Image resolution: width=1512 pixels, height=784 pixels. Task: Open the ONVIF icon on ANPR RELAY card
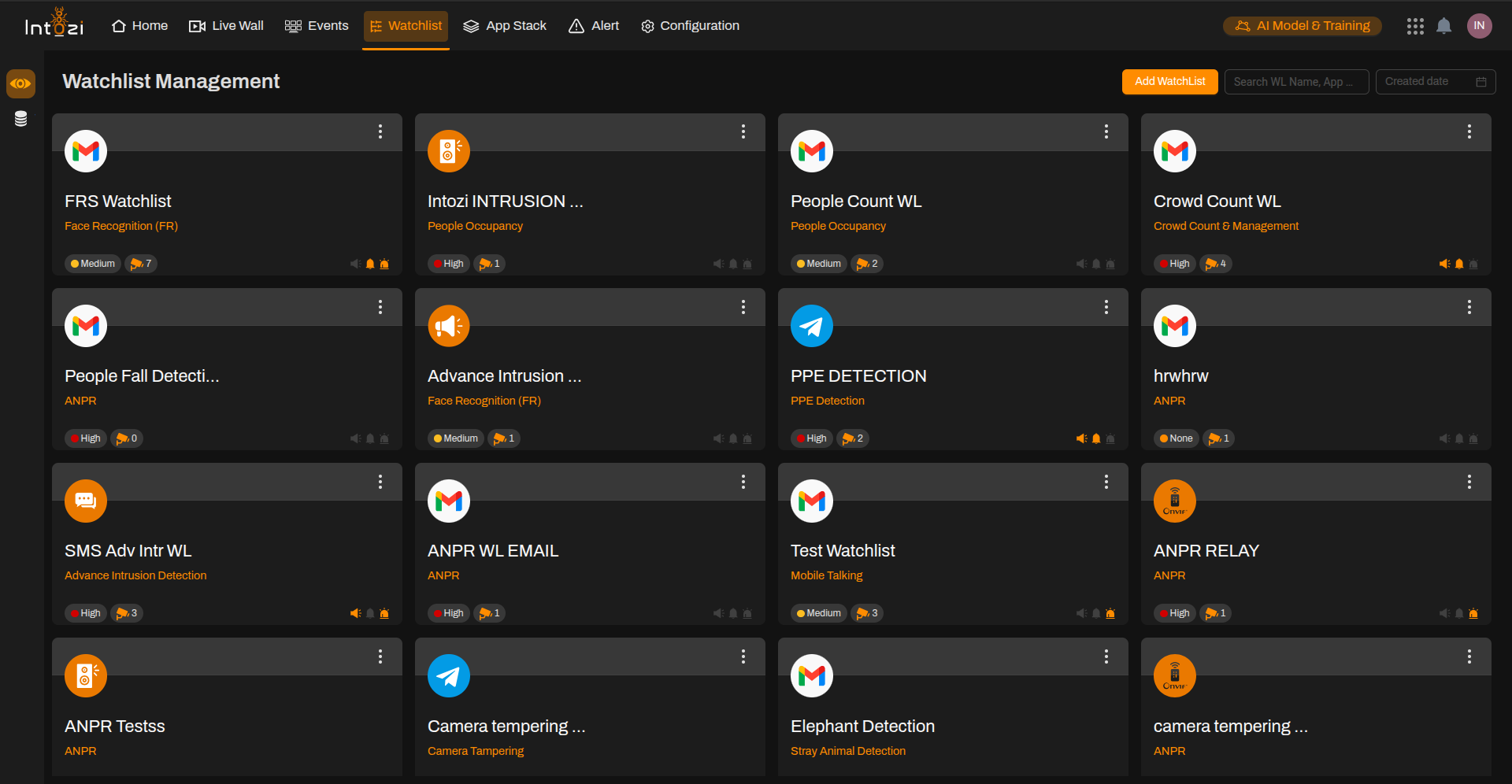pyautogui.click(x=1174, y=501)
